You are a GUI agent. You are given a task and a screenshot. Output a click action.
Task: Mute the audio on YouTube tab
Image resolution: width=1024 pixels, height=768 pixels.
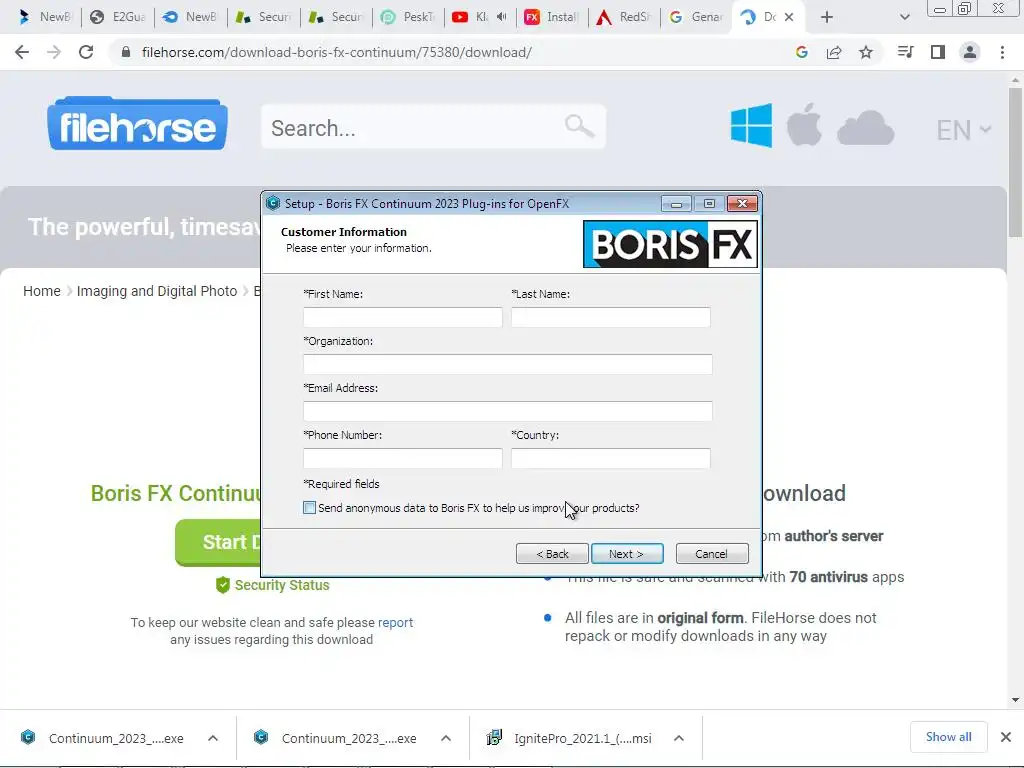coord(502,17)
